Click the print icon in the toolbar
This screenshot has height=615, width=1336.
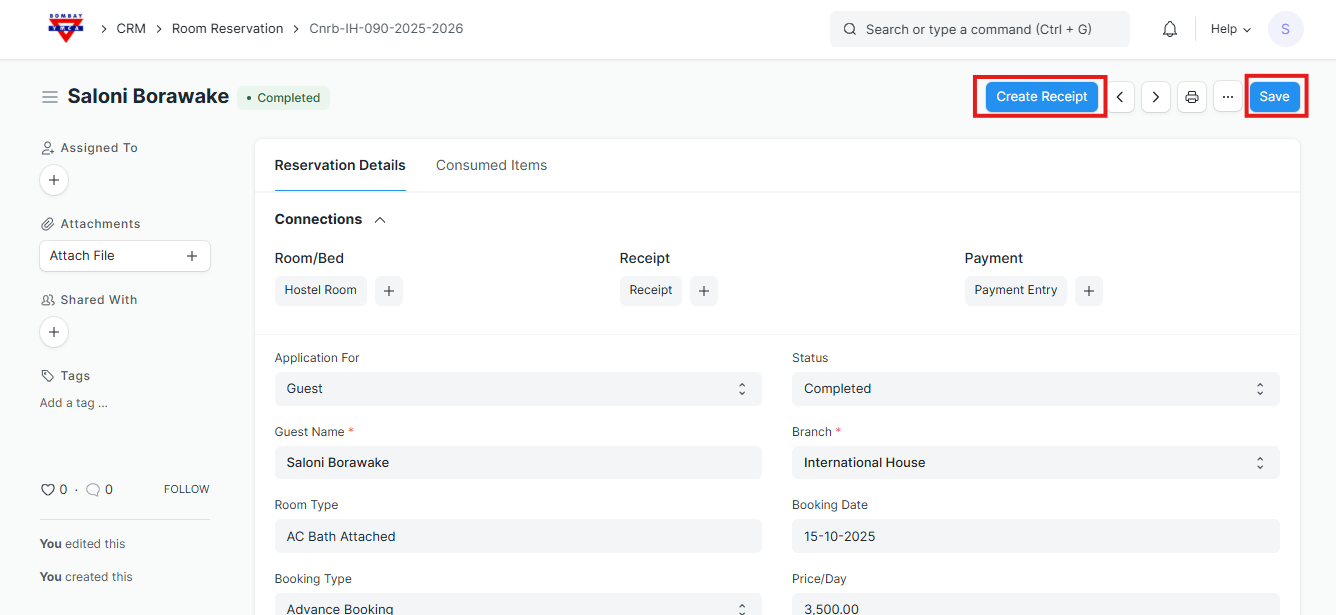(x=1191, y=97)
